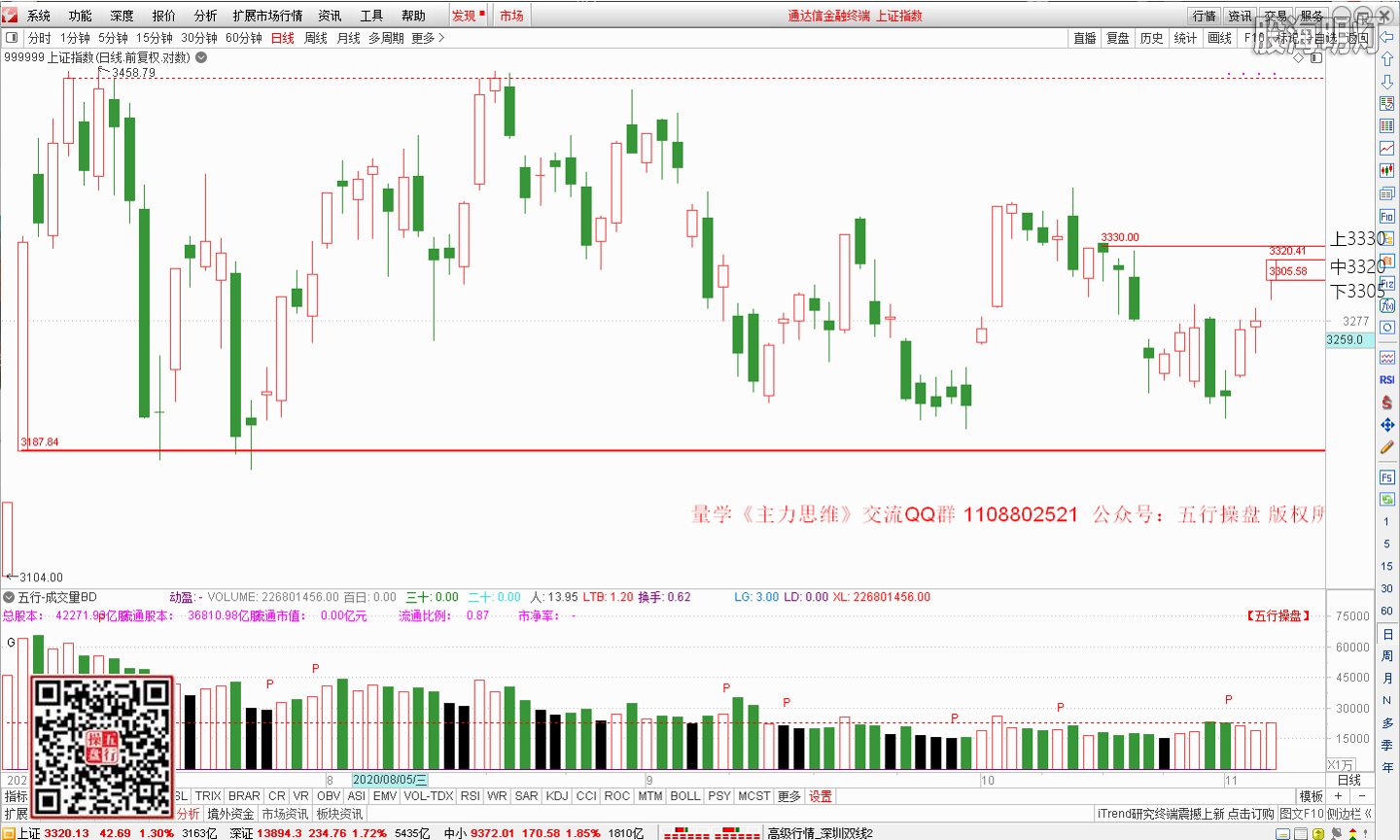Click the up arrow icon in right sidebar
The image size is (1400, 840).
point(1386,60)
